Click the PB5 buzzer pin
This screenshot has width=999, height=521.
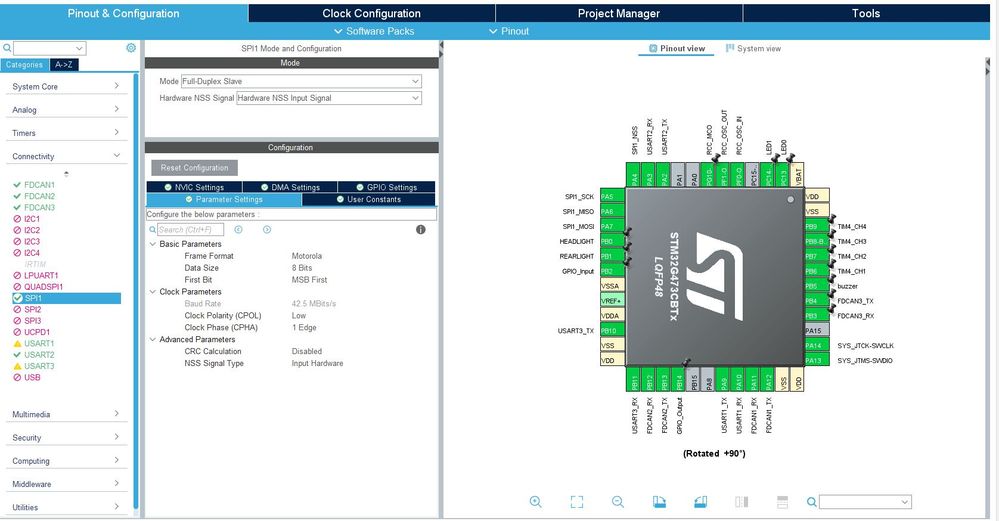tap(817, 286)
